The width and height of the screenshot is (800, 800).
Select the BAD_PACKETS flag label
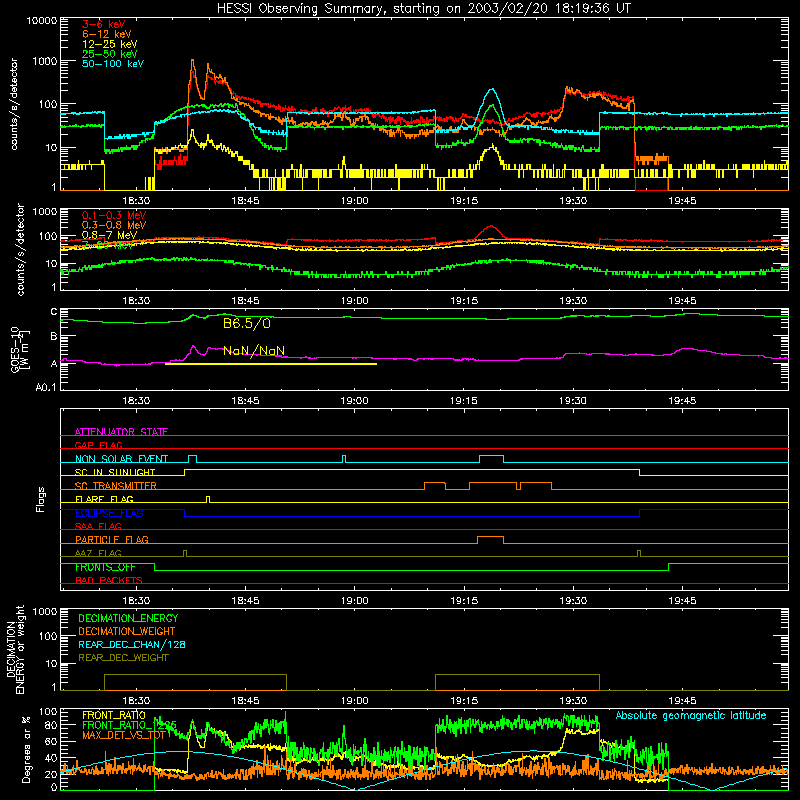point(109,580)
